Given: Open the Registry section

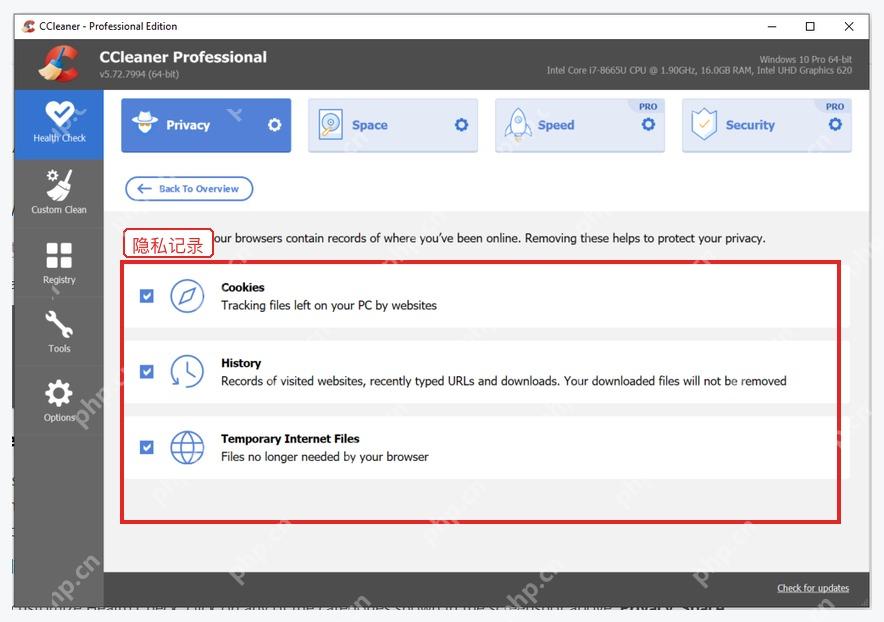Looking at the screenshot, I should coord(59,263).
